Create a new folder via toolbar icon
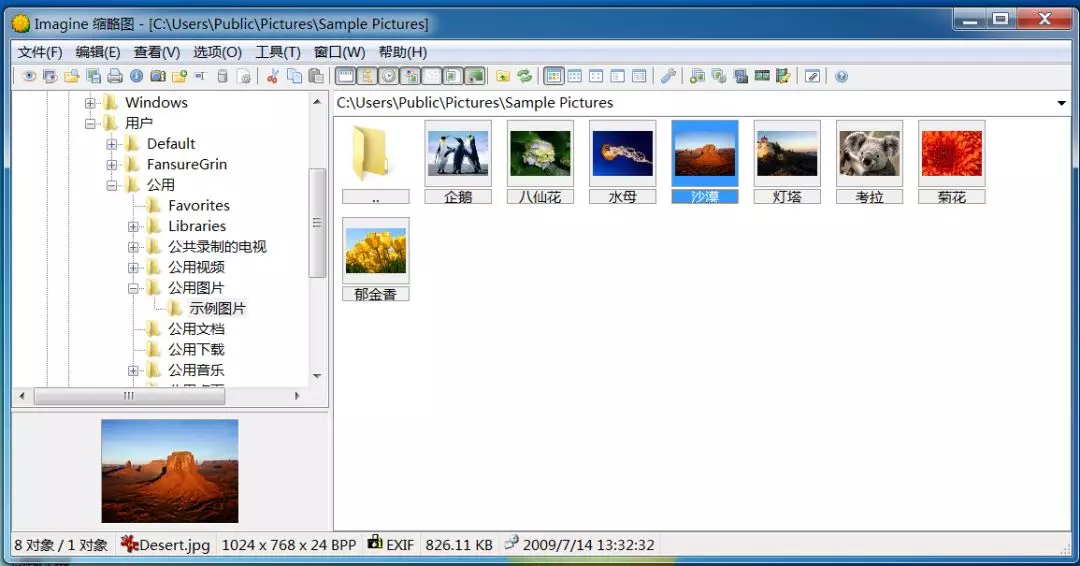Viewport: 1080px width, 566px height. tap(180, 76)
